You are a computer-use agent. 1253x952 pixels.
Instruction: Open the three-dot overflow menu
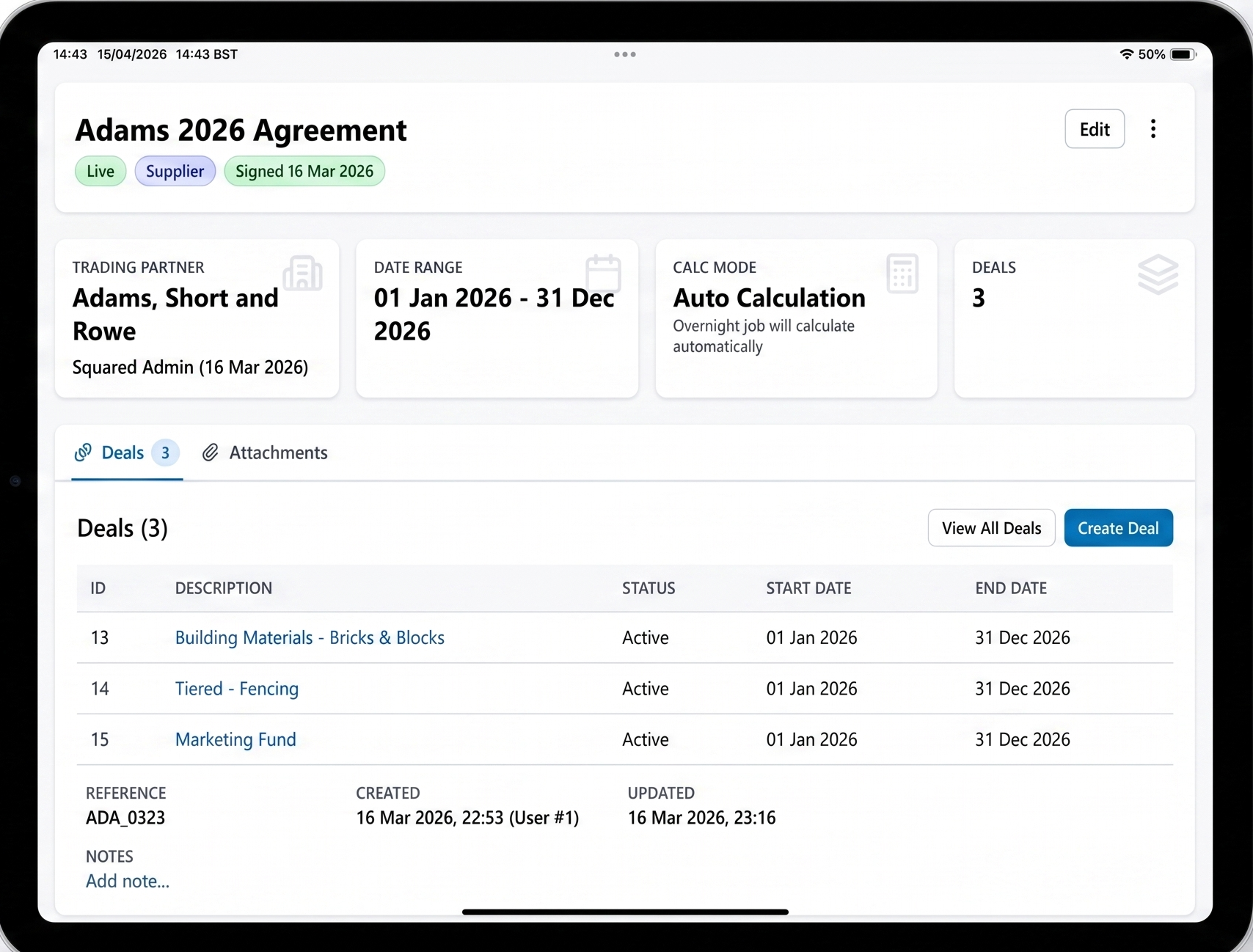click(1153, 128)
